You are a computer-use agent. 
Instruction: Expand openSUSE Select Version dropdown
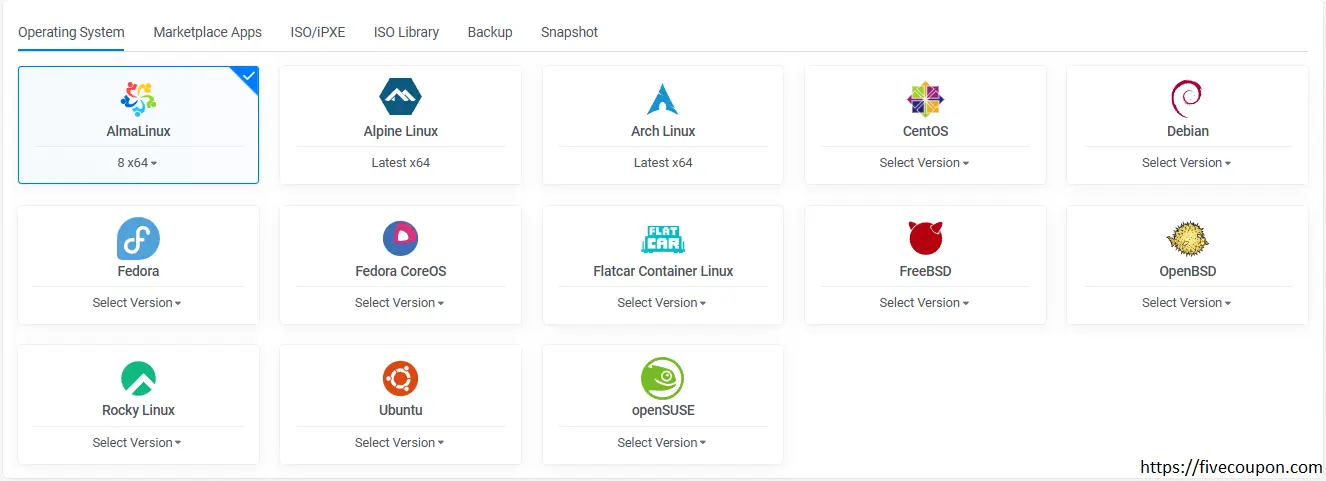click(663, 442)
